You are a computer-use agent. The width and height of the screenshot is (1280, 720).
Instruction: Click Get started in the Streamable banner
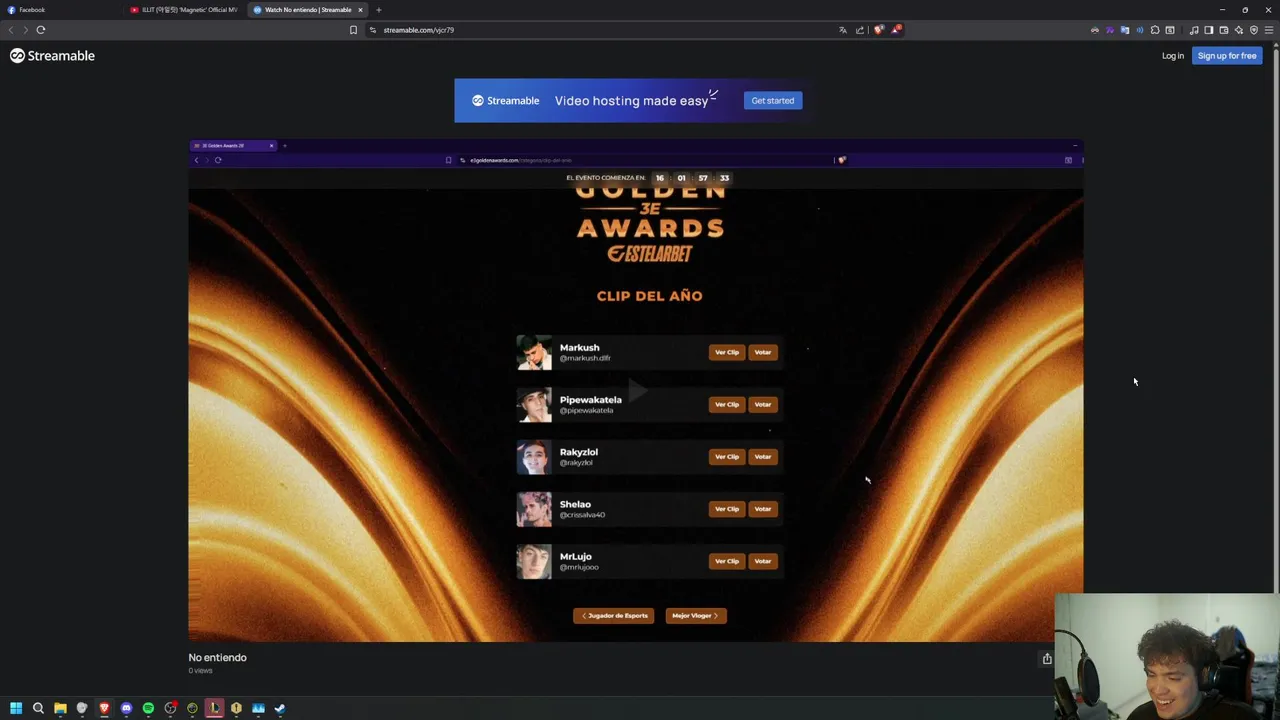[773, 100]
